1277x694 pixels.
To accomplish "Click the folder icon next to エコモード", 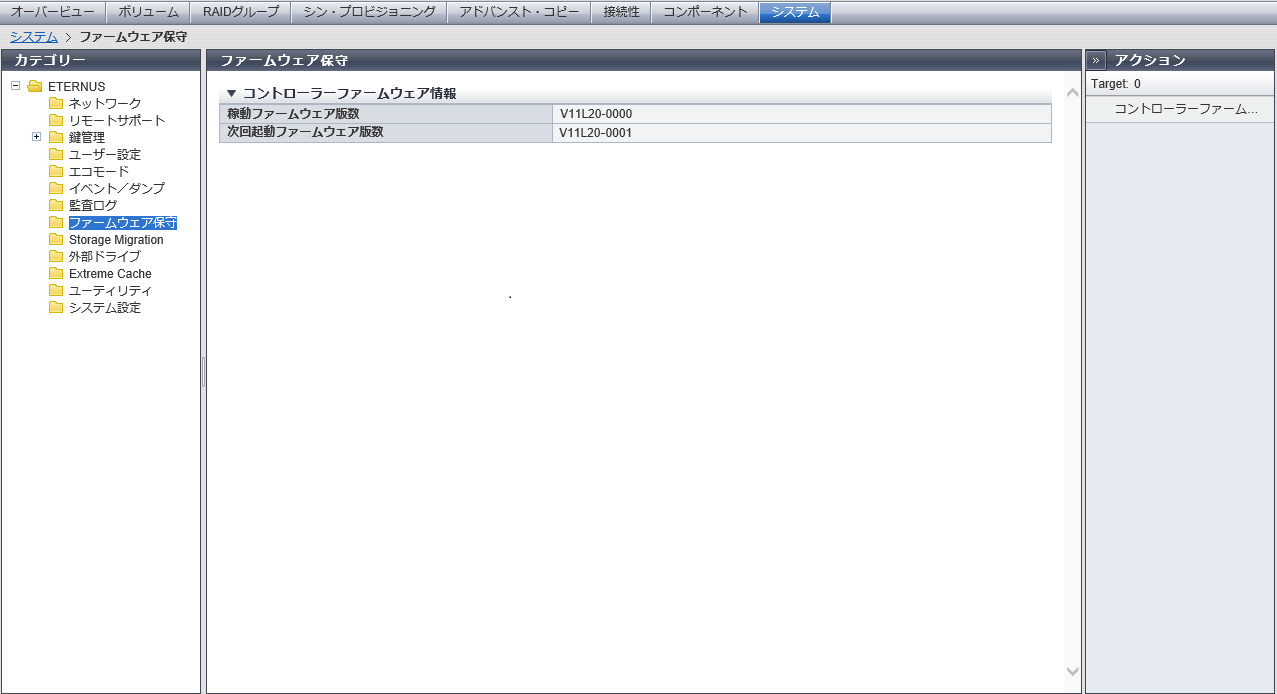I will pos(56,172).
